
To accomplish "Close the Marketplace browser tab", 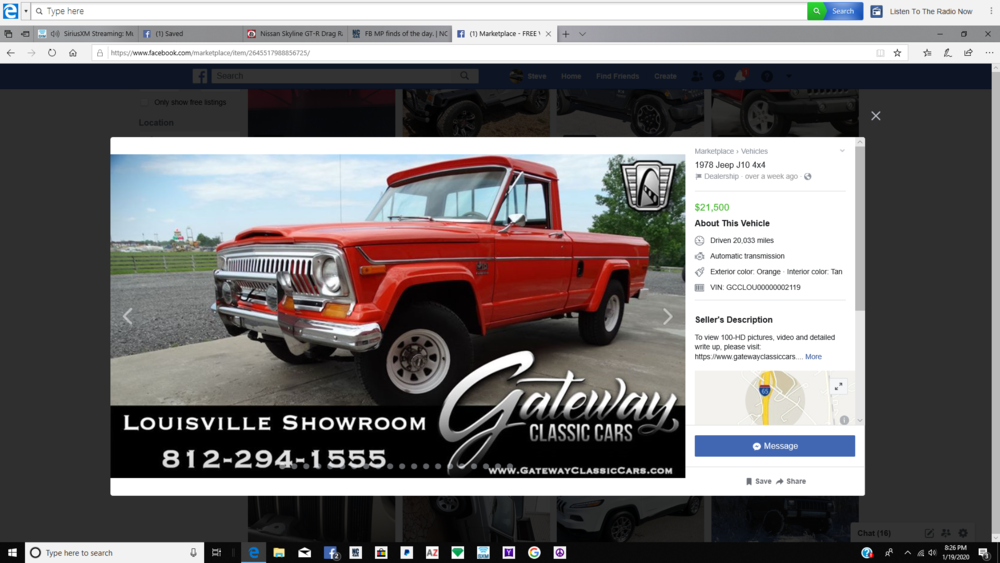I will click(548, 34).
